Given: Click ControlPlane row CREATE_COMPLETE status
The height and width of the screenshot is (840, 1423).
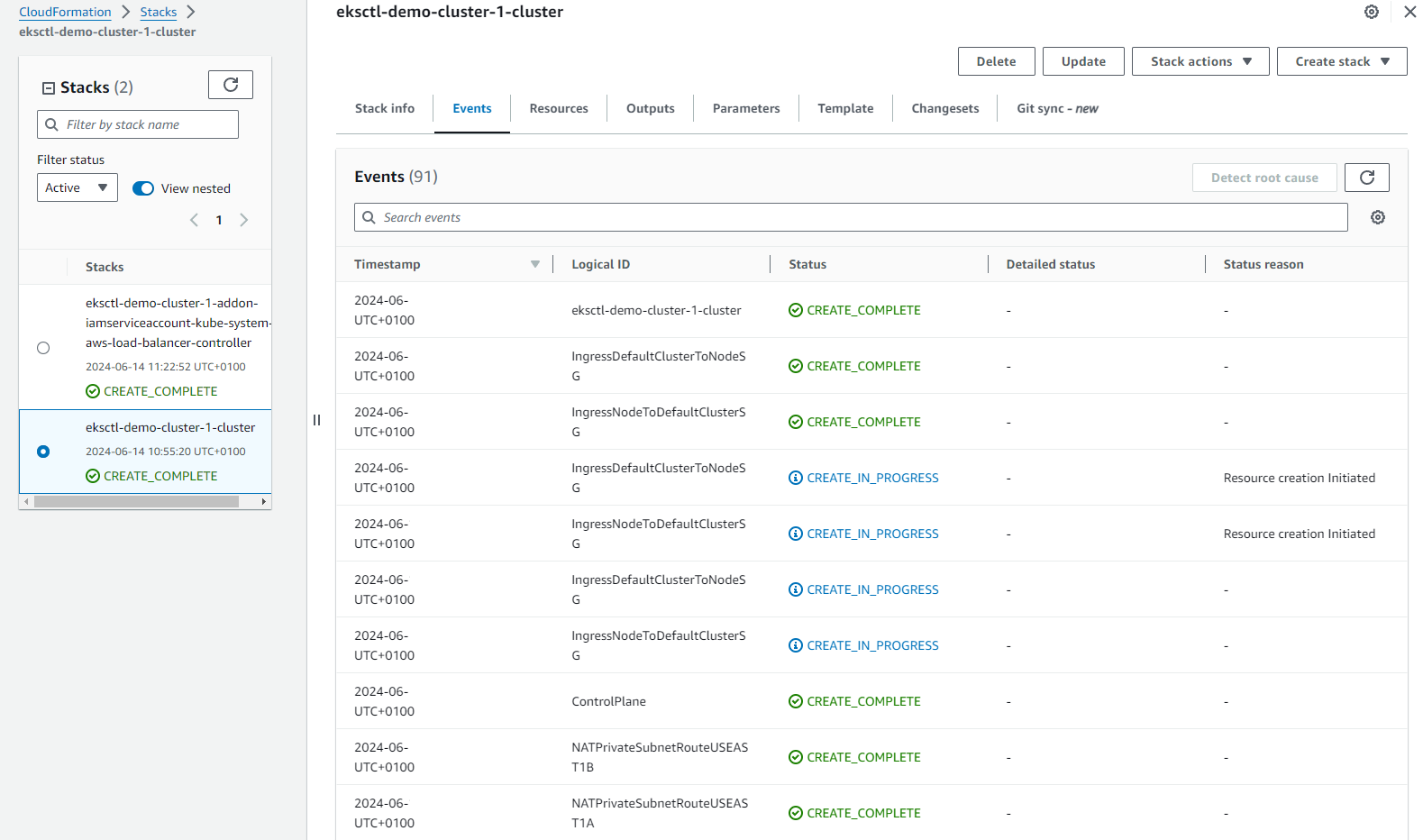Looking at the screenshot, I should tap(854, 701).
